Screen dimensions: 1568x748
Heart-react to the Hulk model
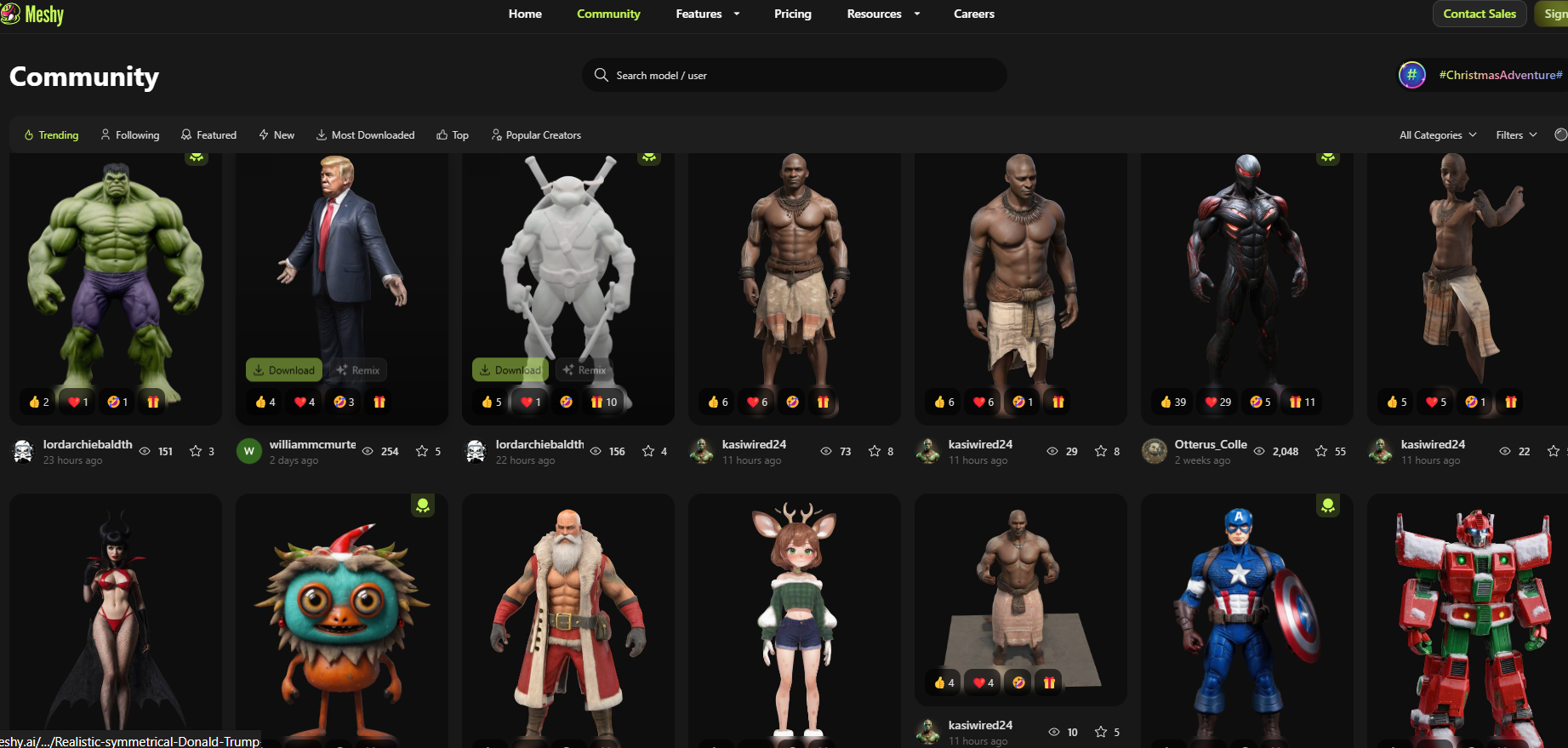click(x=78, y=402)
